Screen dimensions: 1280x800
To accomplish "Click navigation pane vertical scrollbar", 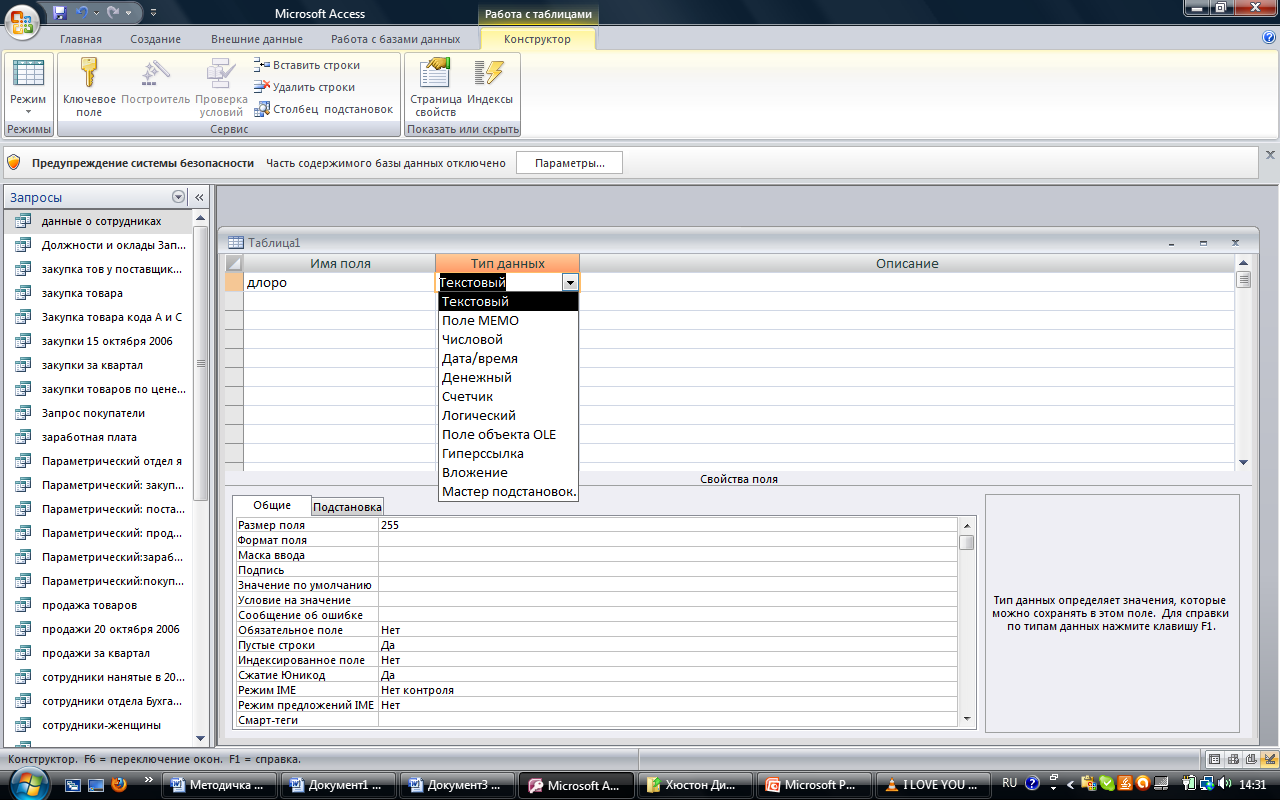I will [201, 478].
